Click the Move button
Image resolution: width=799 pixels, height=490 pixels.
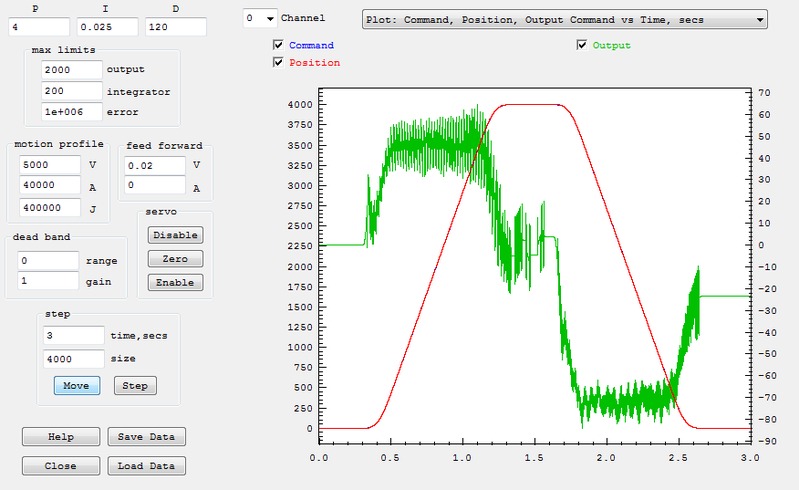pyautogui.click(x=76, y=385)
